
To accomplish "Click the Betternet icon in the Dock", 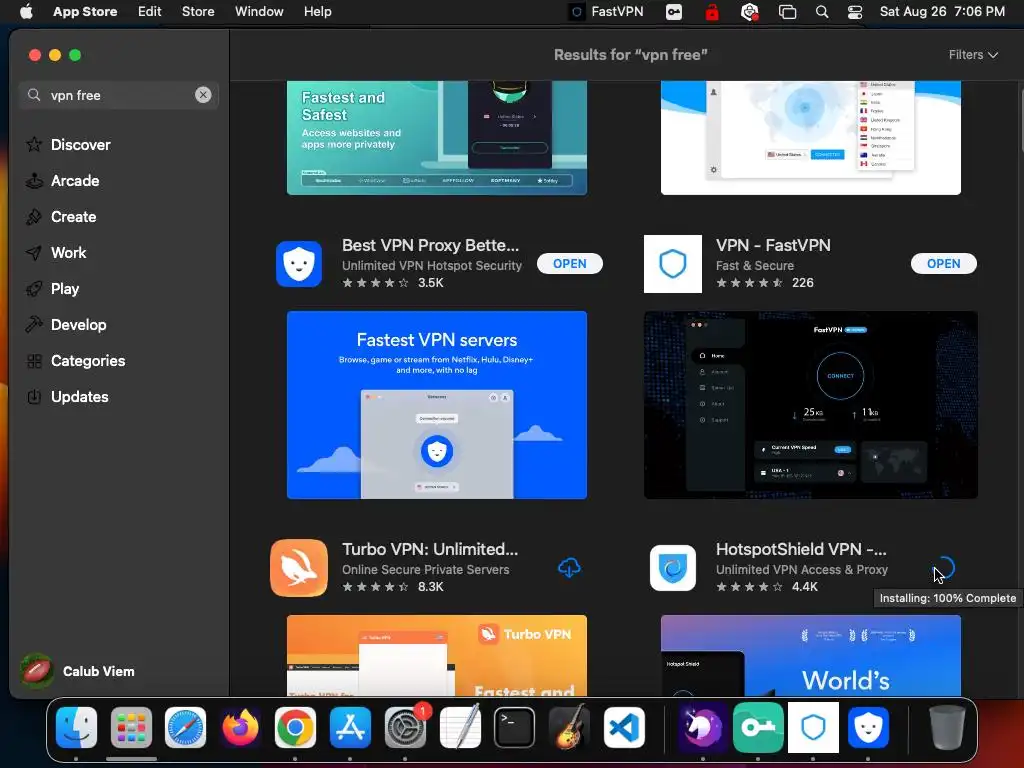I will tap(868, 727).
